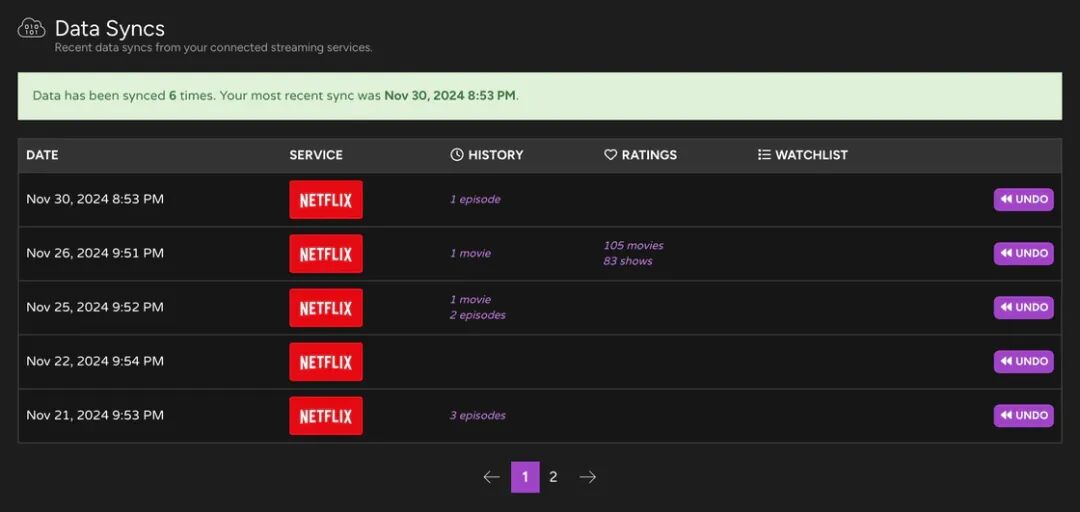This screenshot has height=512, width=1080.
Task: Open Netflix logo in Nov 22 row
Action: pos(326,362)
